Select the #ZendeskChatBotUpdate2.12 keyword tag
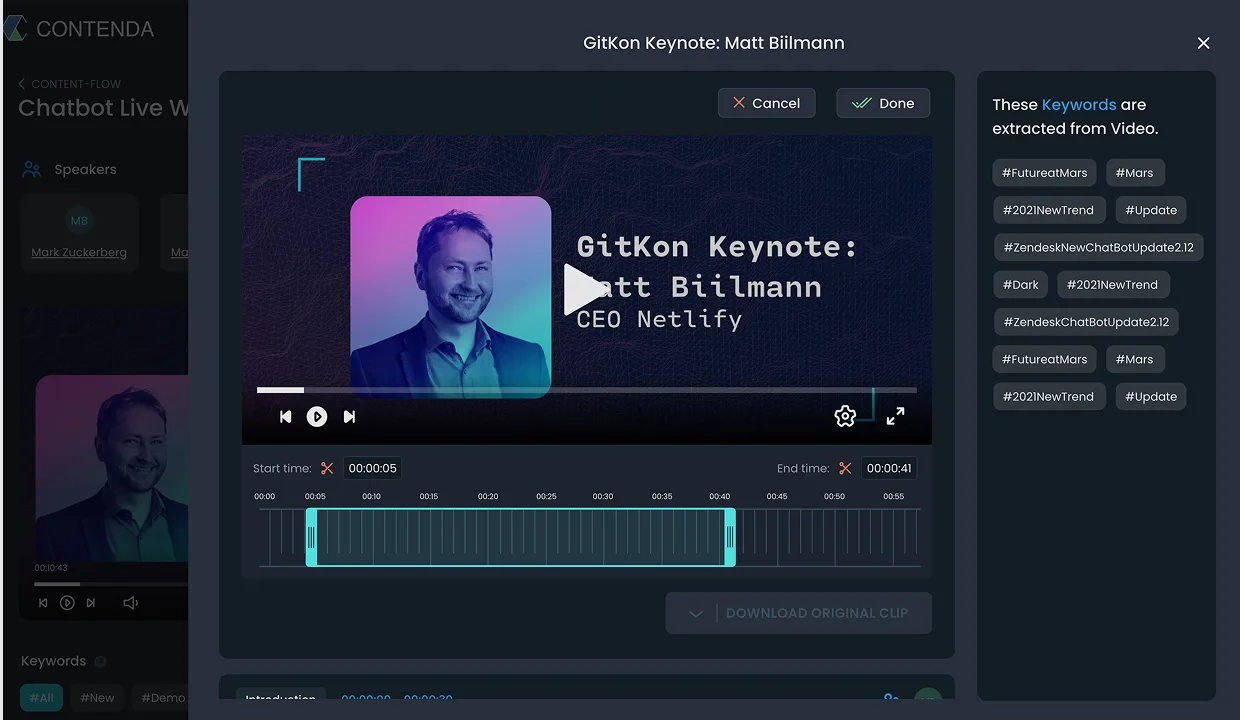This screenshot has width=1240, height=720. [1086, 322]
